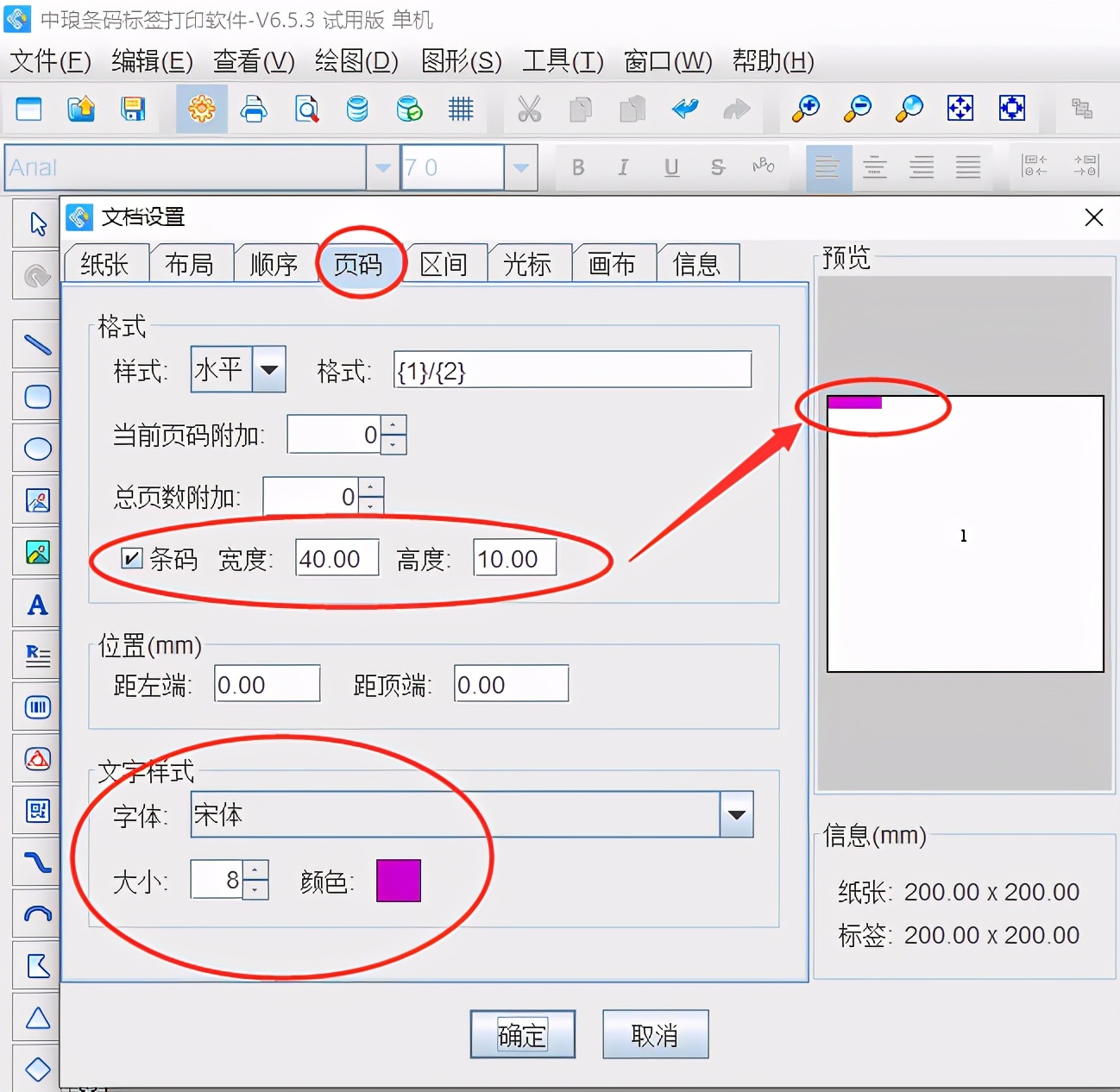Toggle strikethrough formatting

[x=717, y=167]
